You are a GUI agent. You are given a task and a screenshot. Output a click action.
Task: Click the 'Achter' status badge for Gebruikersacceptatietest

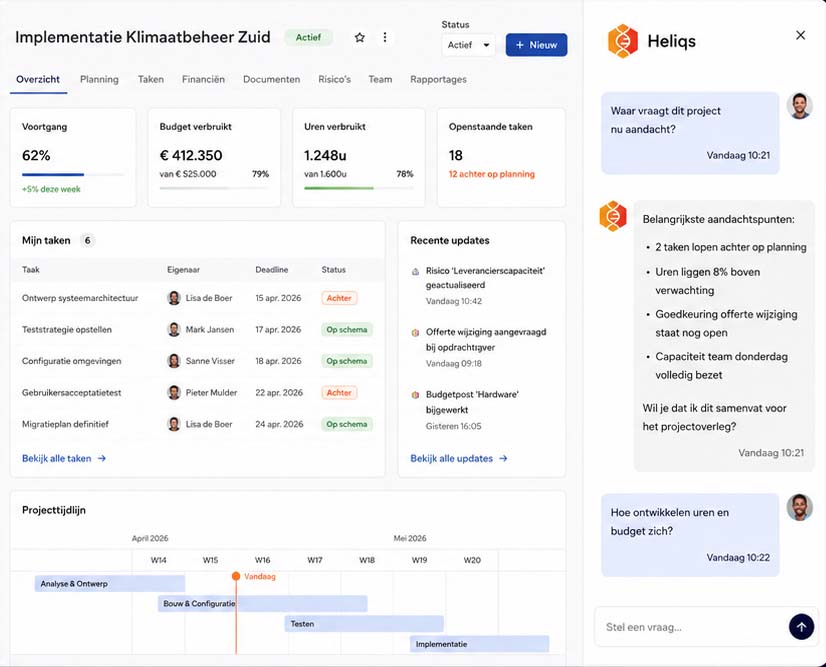pyautogui.click(x=339, y=393)
